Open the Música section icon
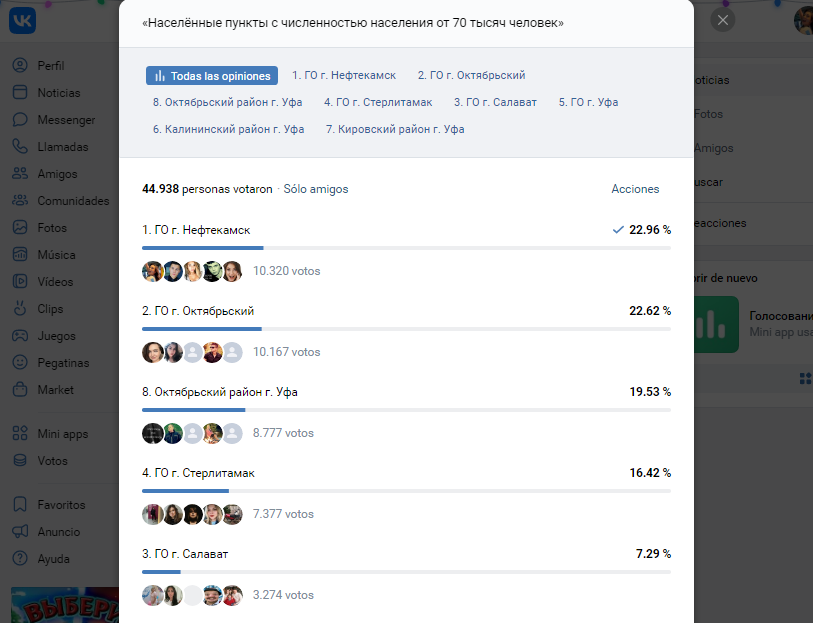813x623 pixels. 20,255
